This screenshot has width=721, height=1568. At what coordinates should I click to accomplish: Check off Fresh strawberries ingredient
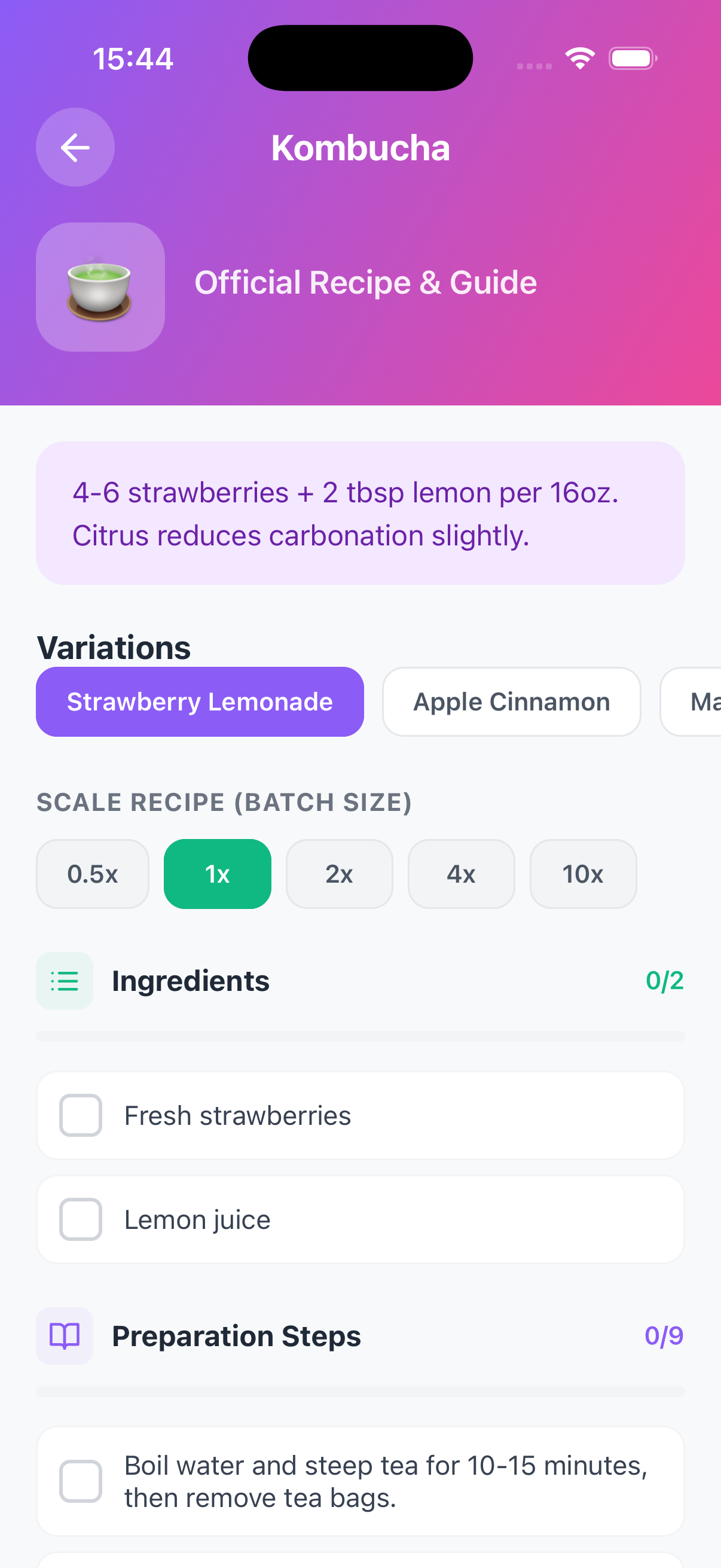pos(80,1115)
